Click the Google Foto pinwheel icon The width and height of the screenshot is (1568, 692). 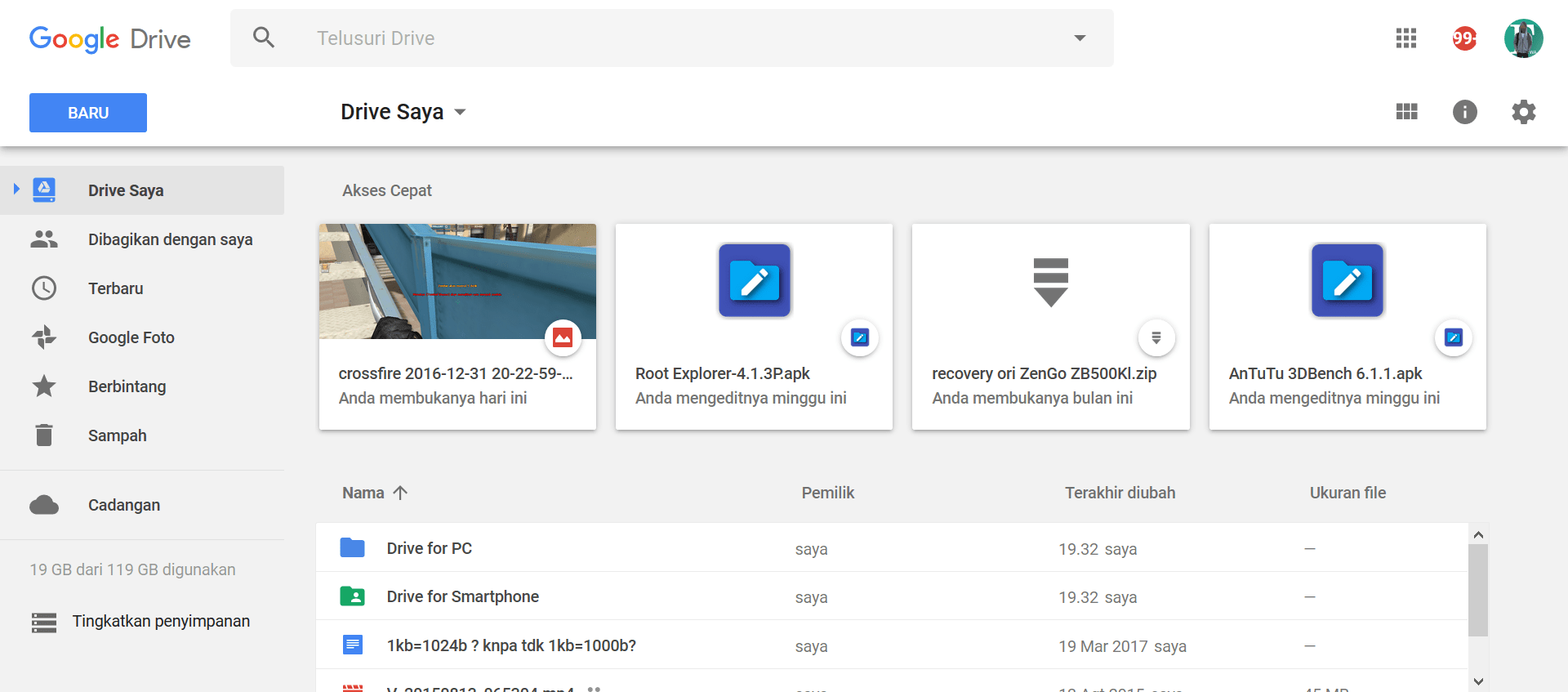[44, 337]
